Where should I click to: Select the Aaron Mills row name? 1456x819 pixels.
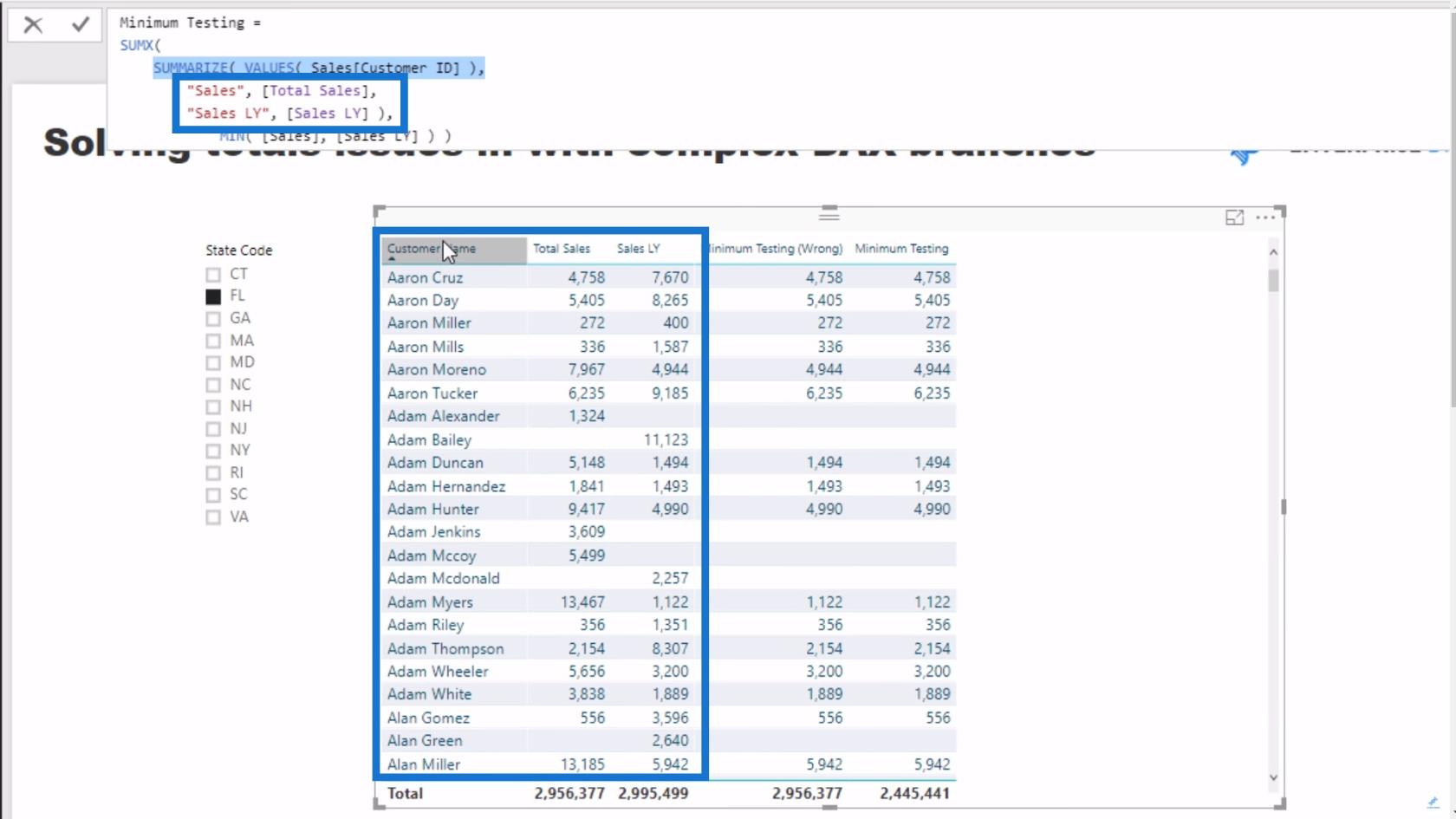(426, 347)
